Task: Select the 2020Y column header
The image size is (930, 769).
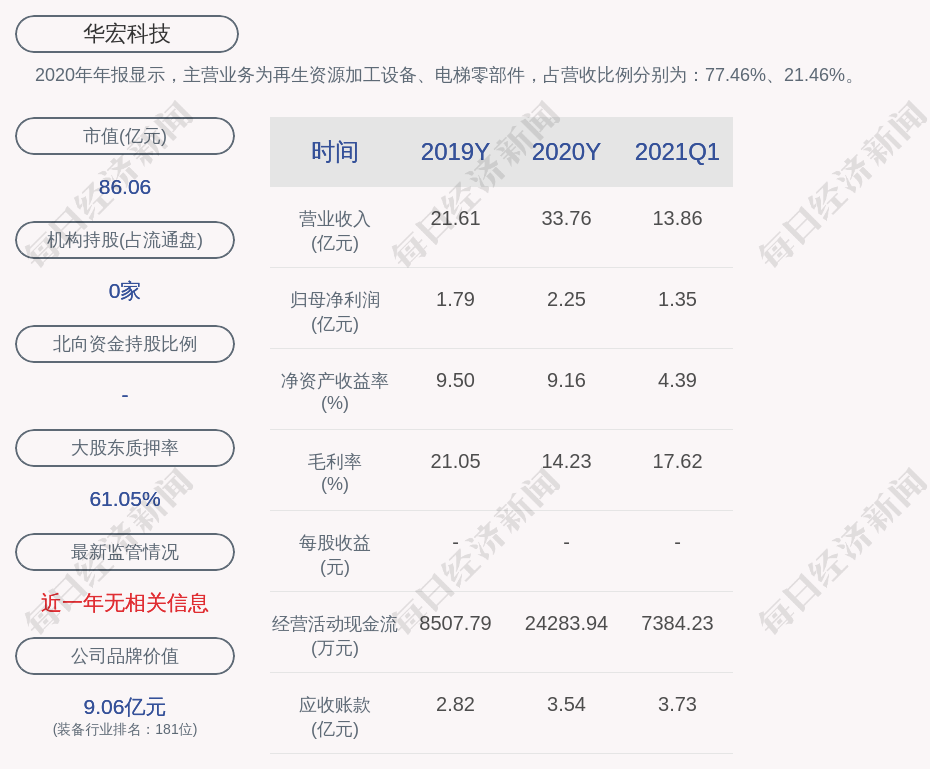Action: point(566,152)
